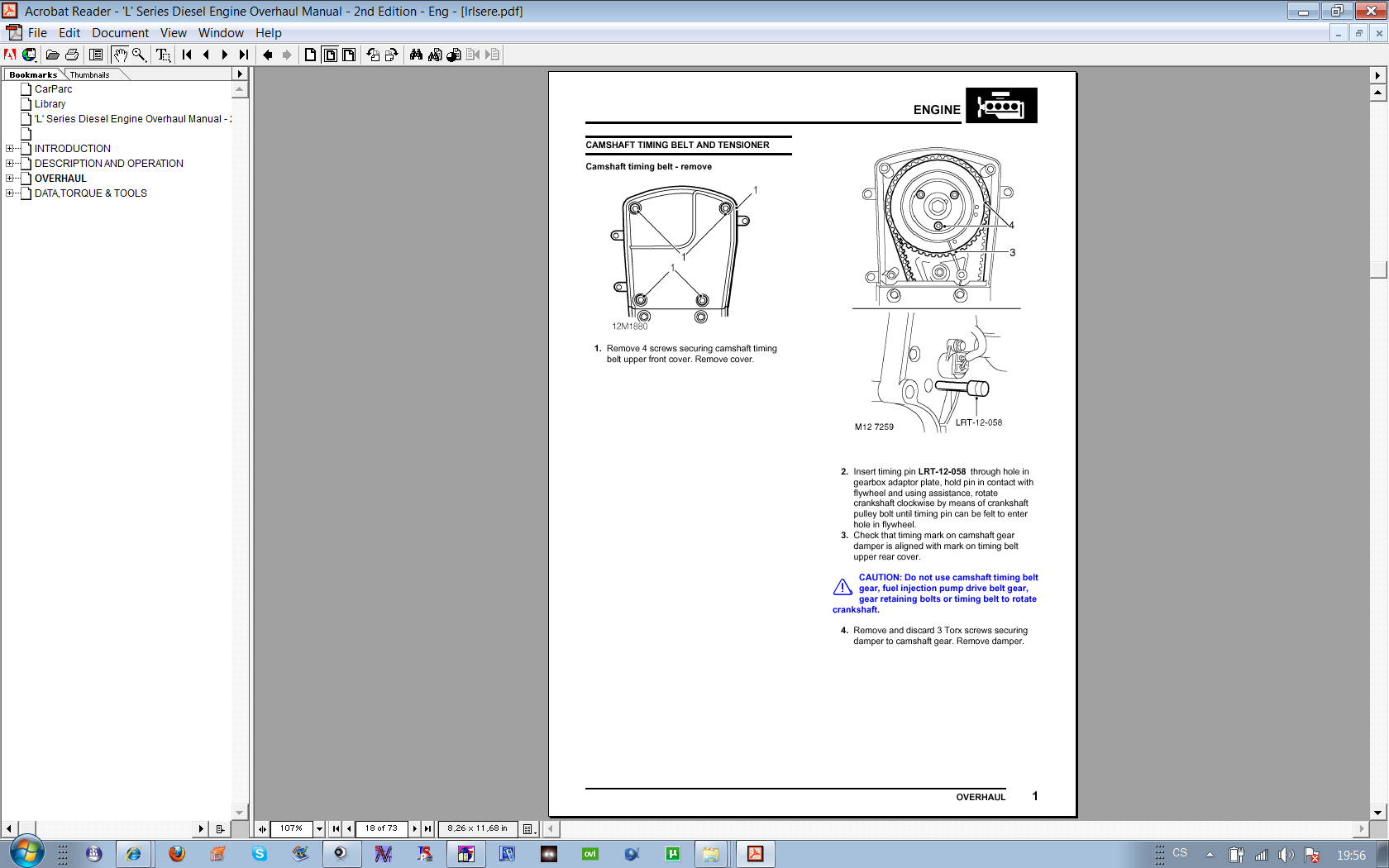Click the Open file folder icon
This screenshot has width=1389, height=868.
point(52,55)
